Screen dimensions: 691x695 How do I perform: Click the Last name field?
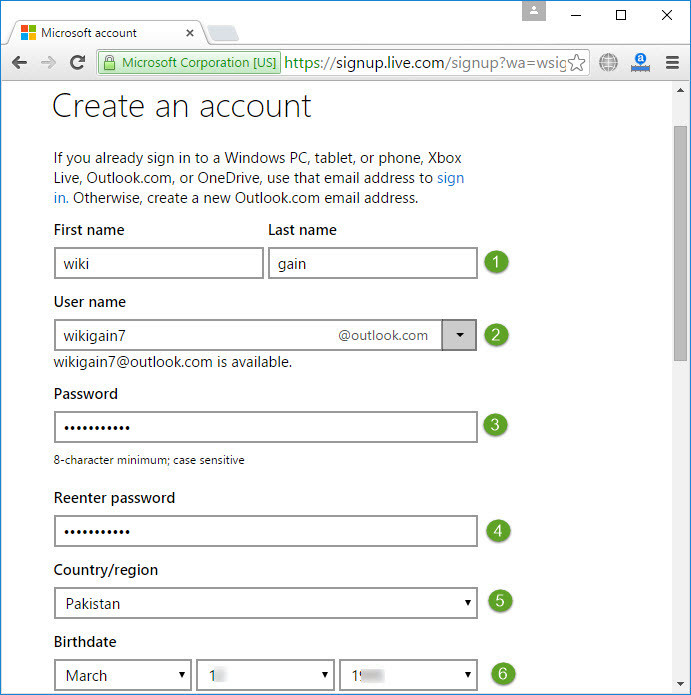coord(373,263)
